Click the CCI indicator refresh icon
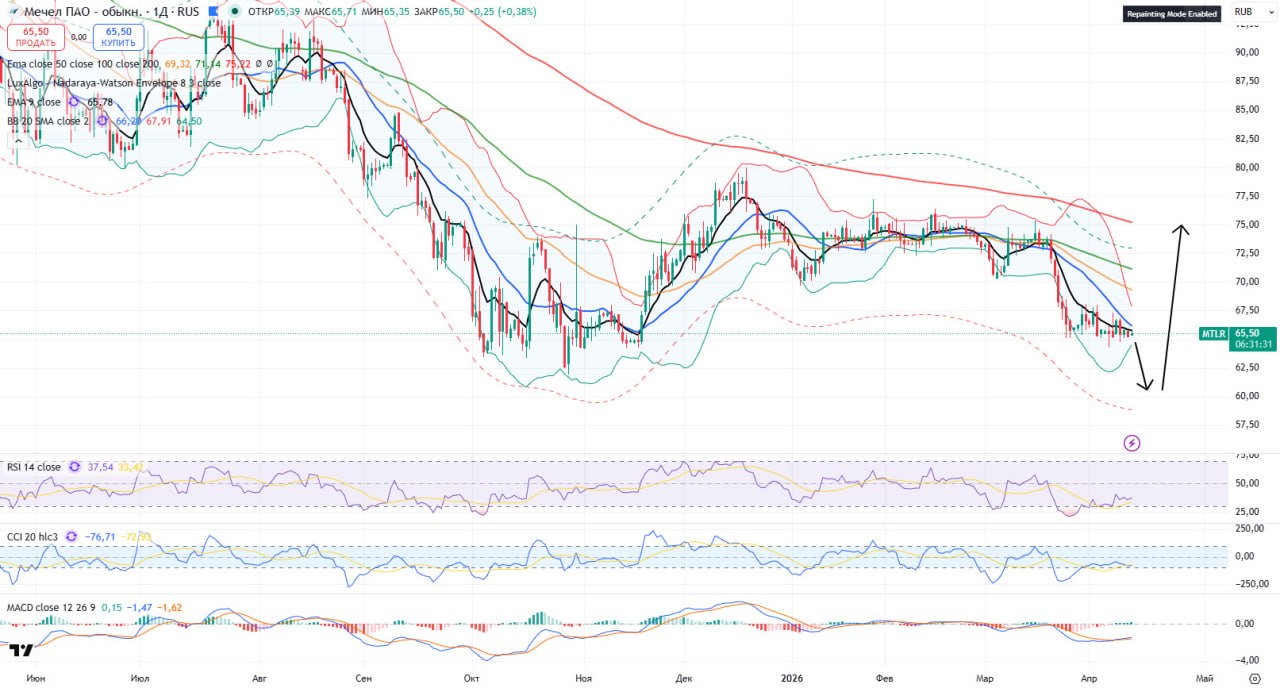1280x688 pixels. (71, 537)
